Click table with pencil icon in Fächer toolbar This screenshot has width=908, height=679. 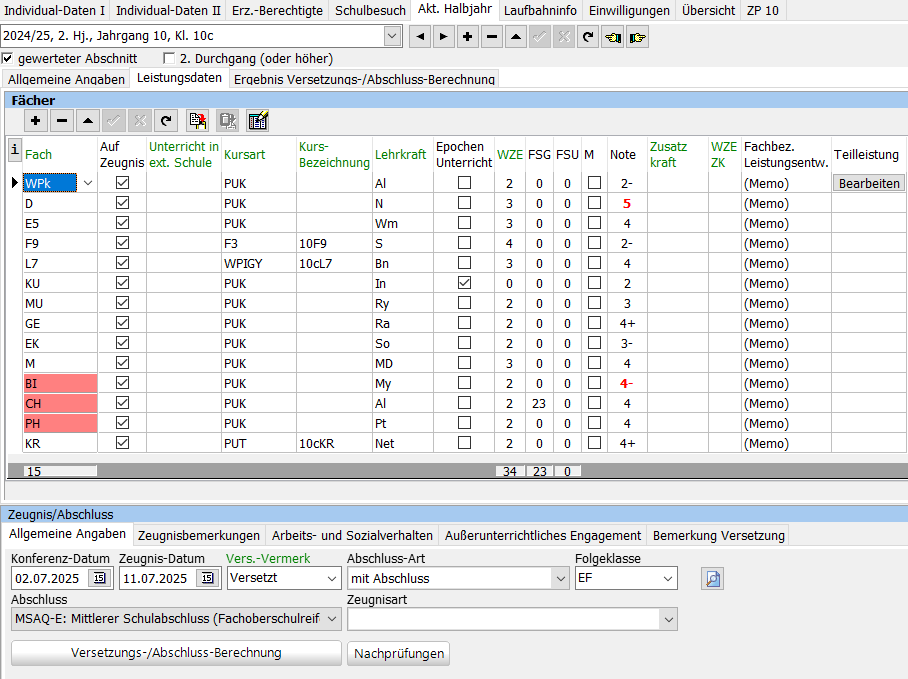[258, 120]
